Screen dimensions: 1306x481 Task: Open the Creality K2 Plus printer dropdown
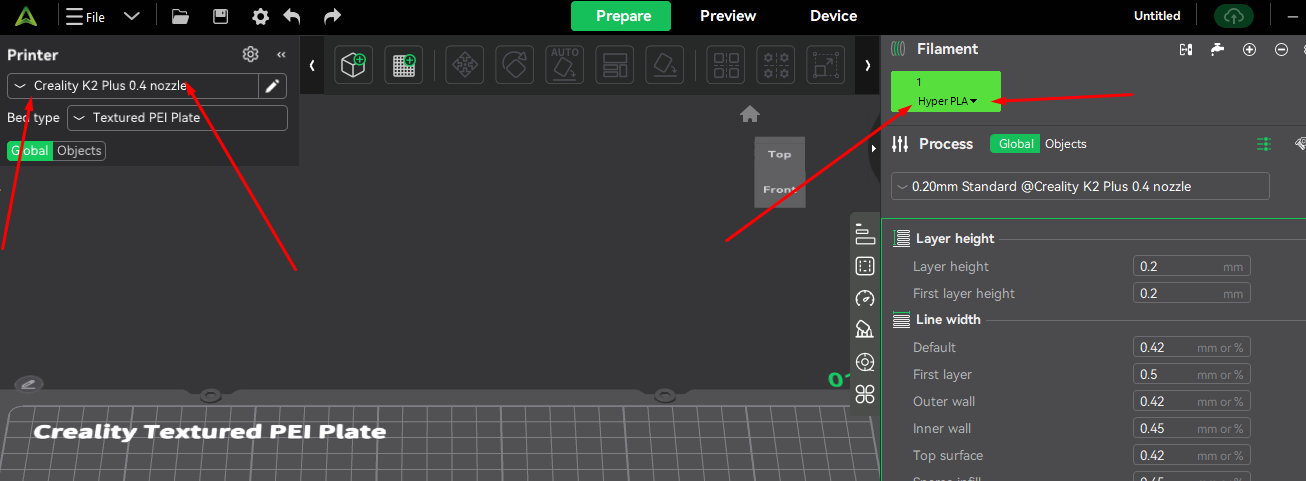[133, 86]
